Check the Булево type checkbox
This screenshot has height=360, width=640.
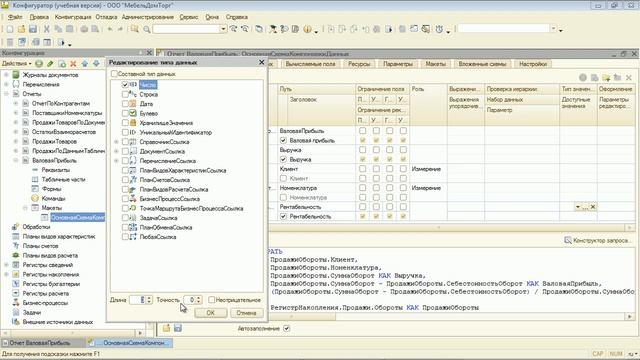125,113
